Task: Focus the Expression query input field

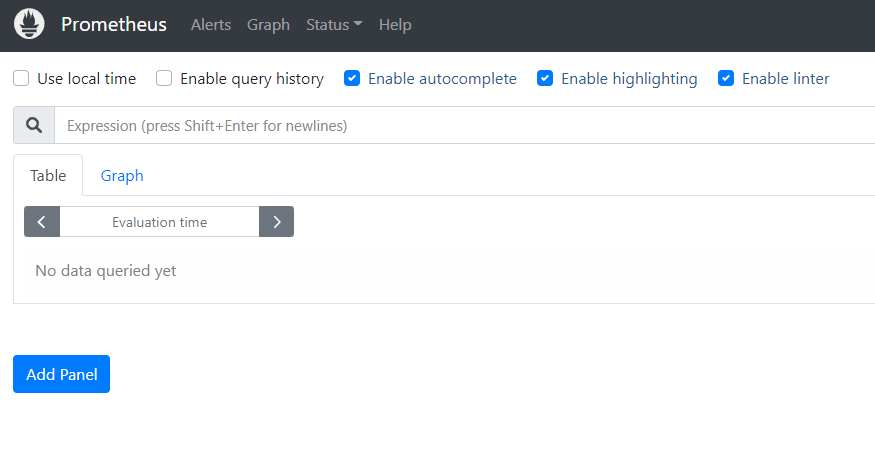Action: coord(464,125)
